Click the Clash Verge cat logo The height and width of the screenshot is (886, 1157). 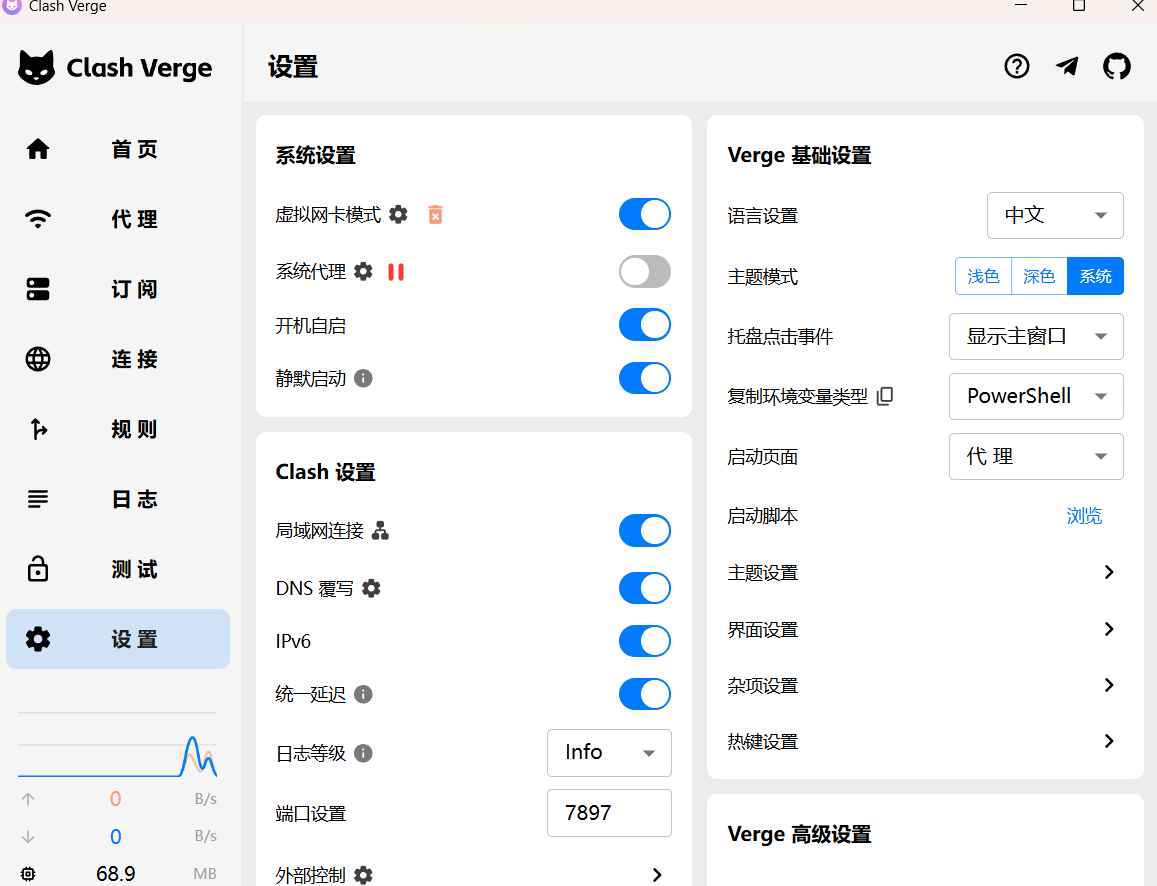tap(36, 68)
